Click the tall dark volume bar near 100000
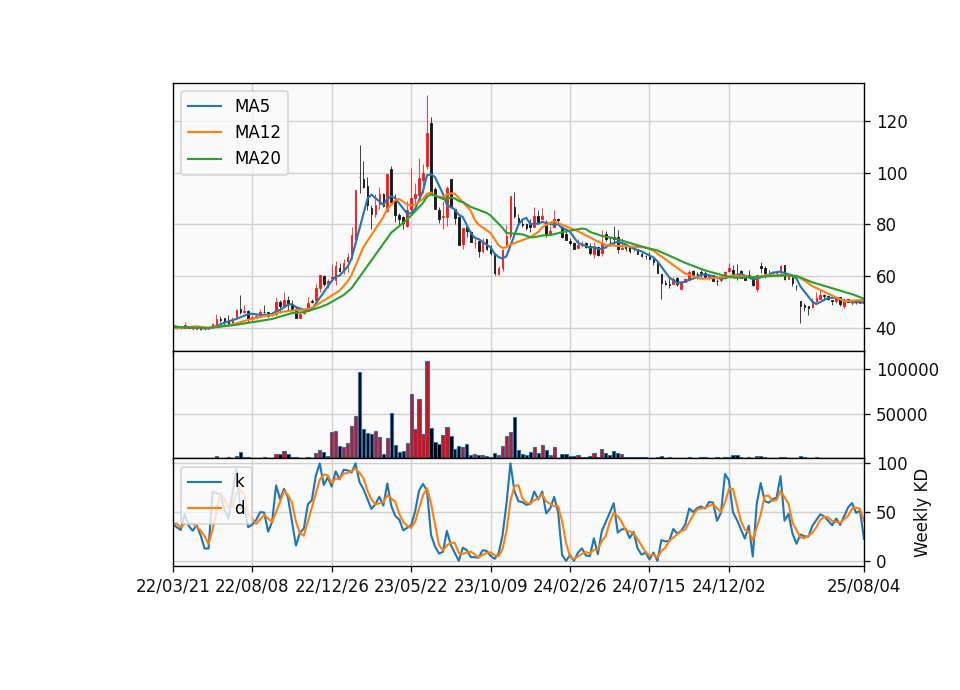Screen dimensions: 960x690 coord(360,415)
